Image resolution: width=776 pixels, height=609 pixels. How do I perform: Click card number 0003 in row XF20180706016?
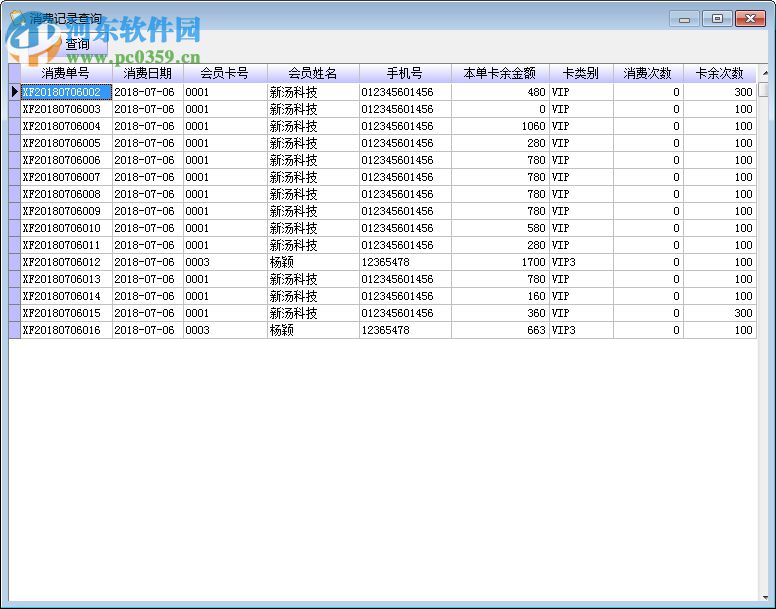(225, 330)
